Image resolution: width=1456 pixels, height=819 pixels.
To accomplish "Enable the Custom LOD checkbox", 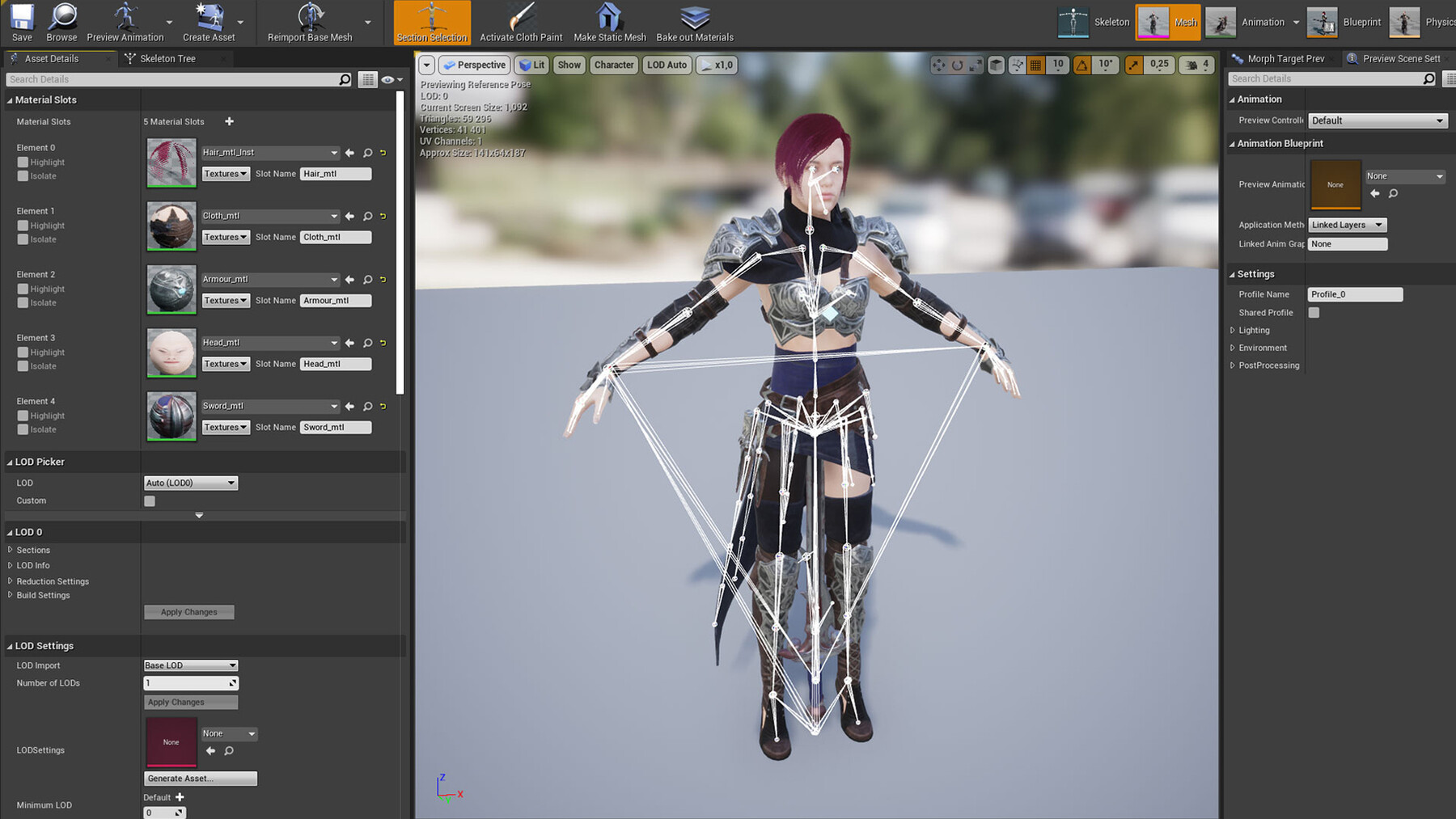I will coord(149,500).
